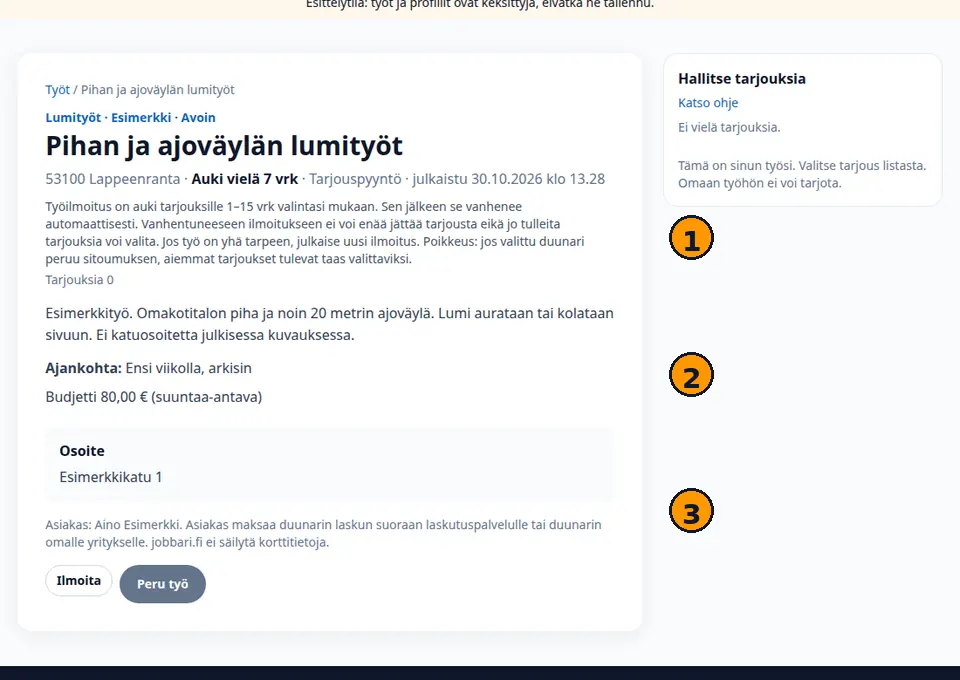Click the Peru työ button
The width and height of the screenshot is (960, 680).
(162, 584)
